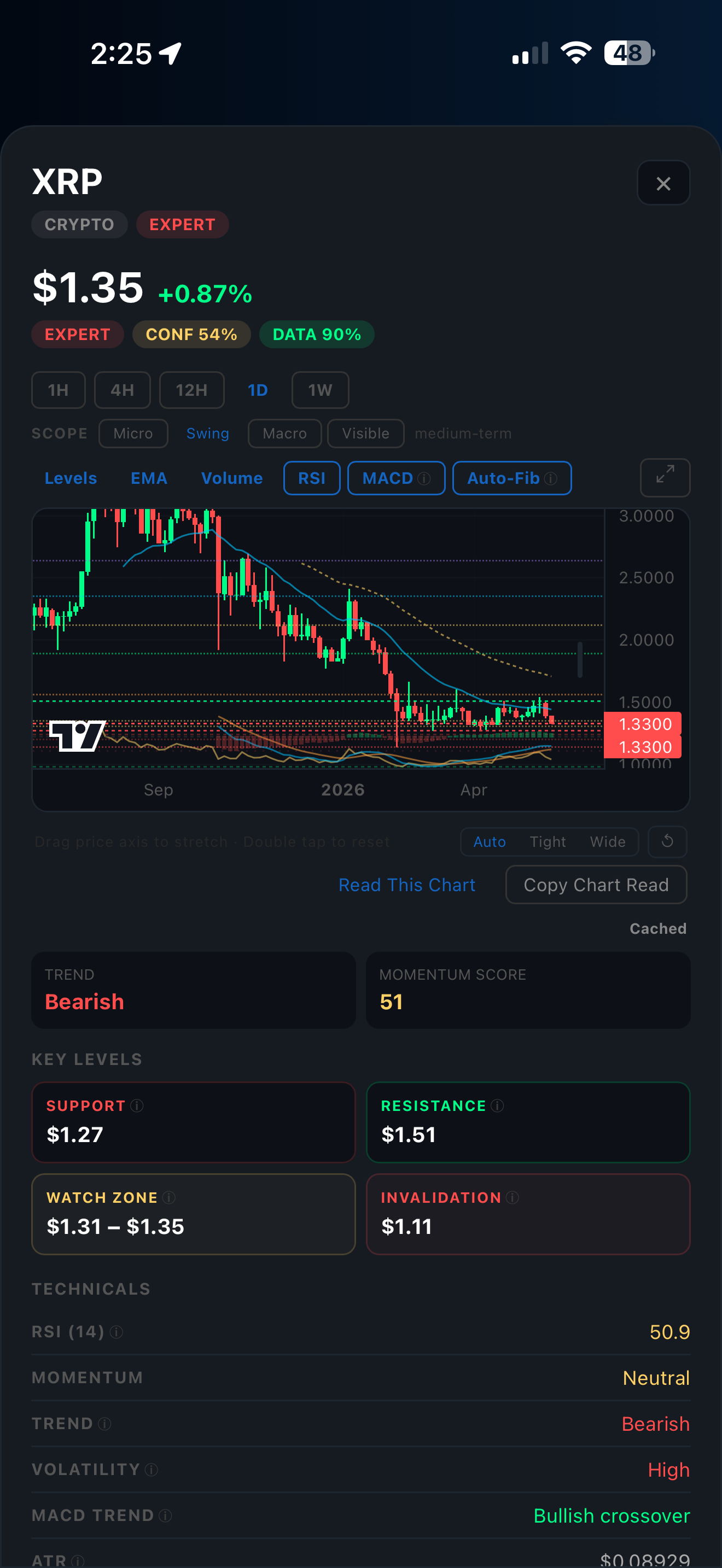The width and height of the screenshot is (722, 1568).
Task: Set scope to Visible
Action: 366,434
